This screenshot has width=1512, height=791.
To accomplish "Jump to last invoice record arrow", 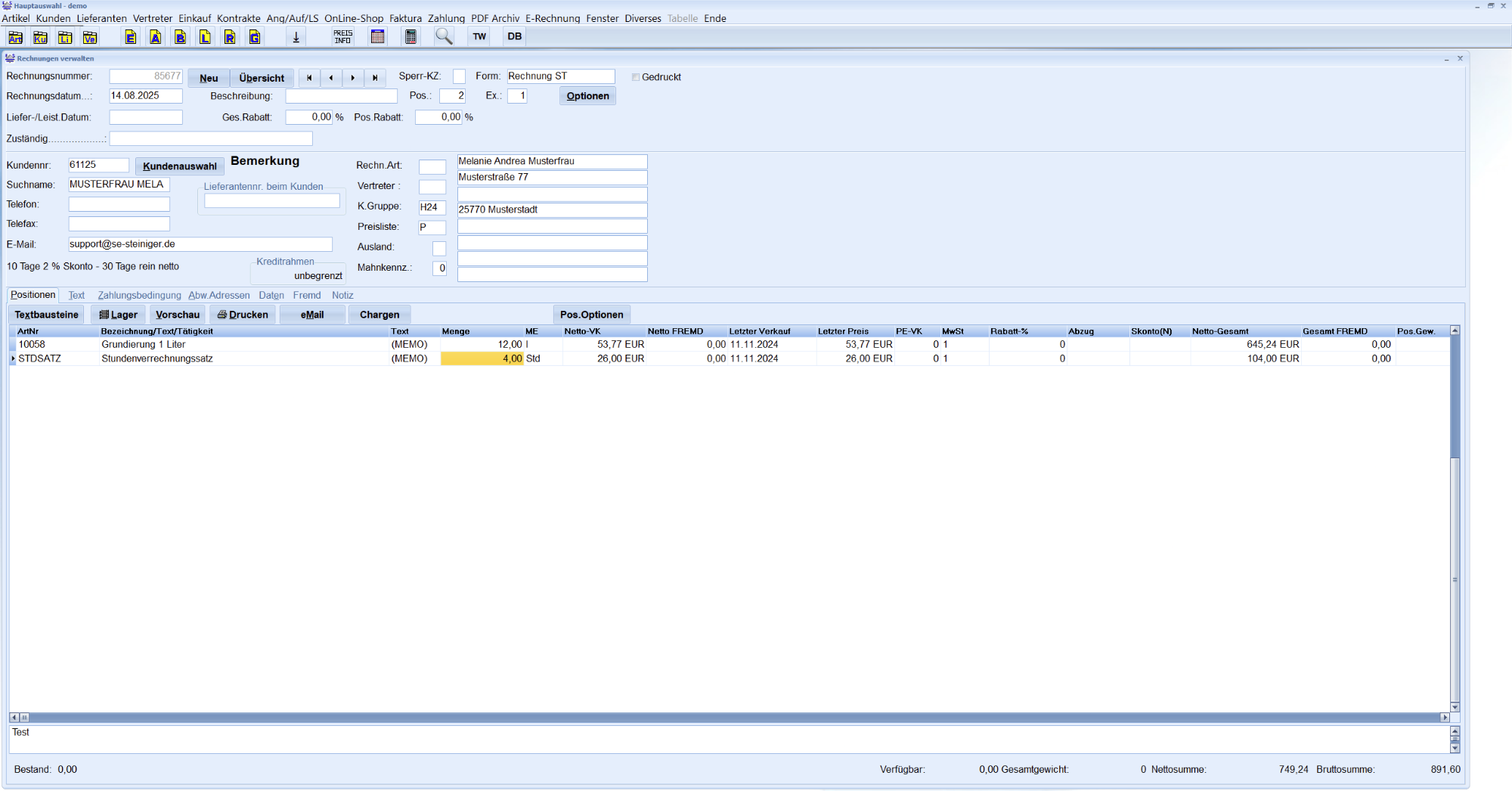I will tap(375, 78).
